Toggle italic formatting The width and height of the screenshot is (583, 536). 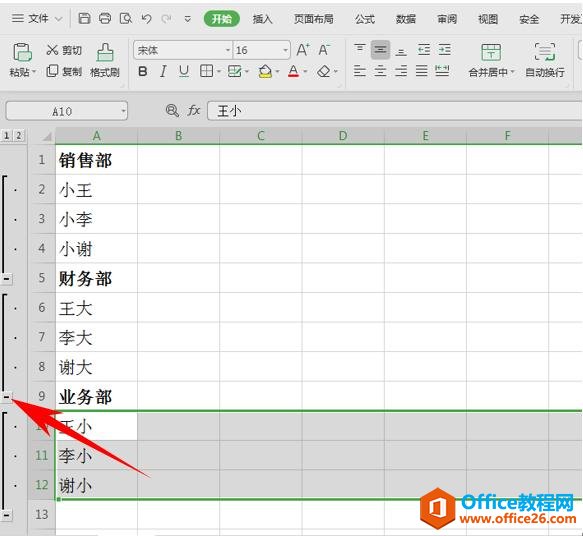(x=163, y=71)
